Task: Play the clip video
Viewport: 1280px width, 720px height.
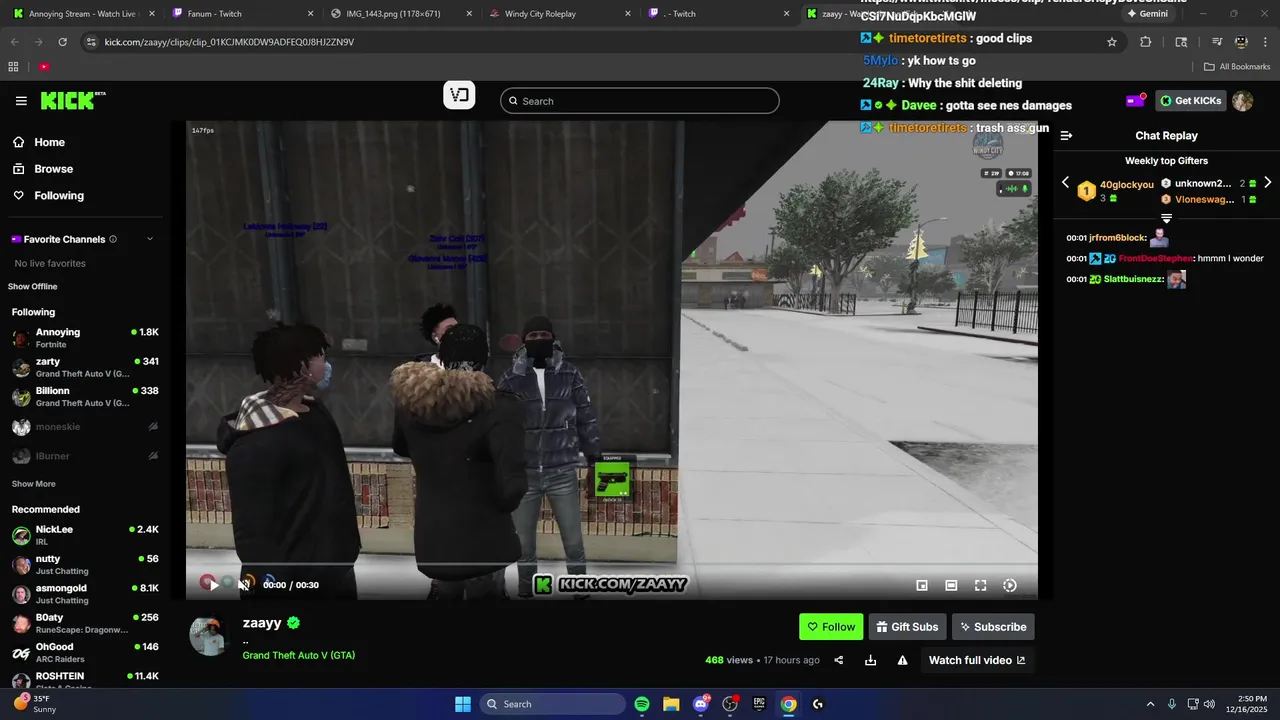Action: click(213, 585)
